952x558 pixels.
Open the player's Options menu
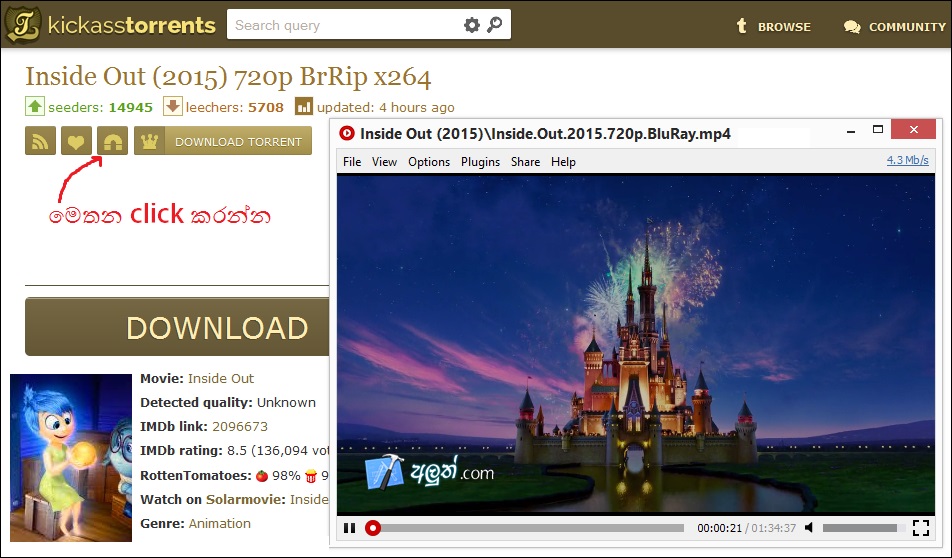pos(429,162)
